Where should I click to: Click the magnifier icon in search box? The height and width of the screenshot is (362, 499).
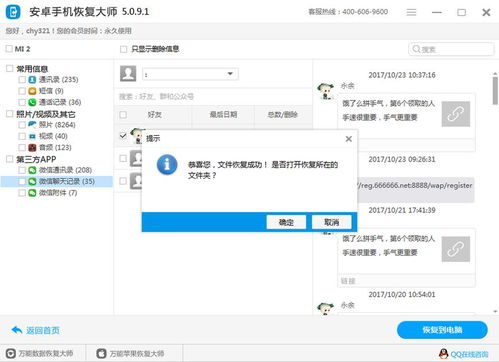416,49
